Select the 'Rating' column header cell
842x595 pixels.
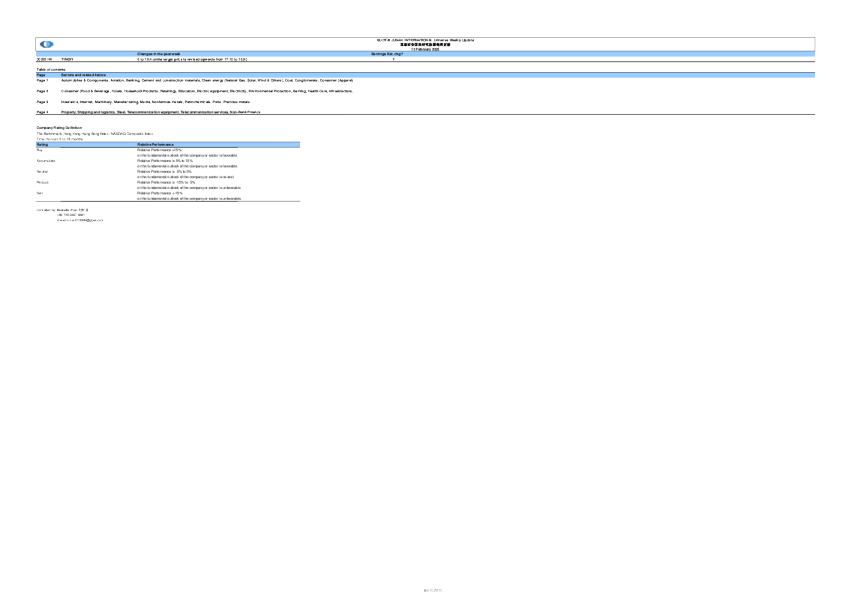coord(42,144)
